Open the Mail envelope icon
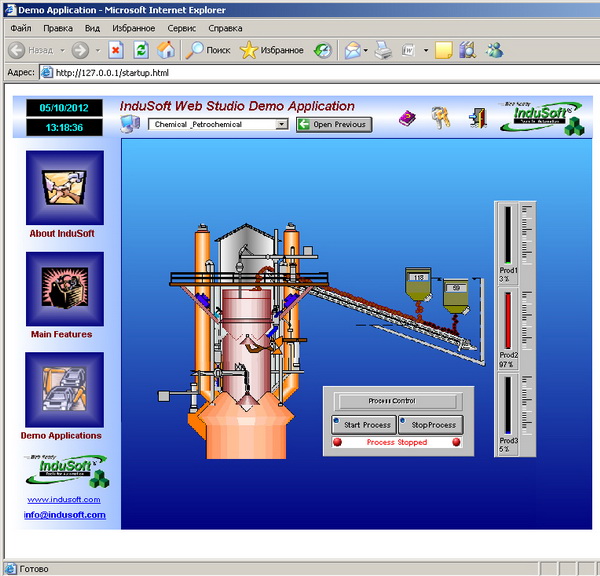This screenshot has width=600, height=576. pos(352,50)
